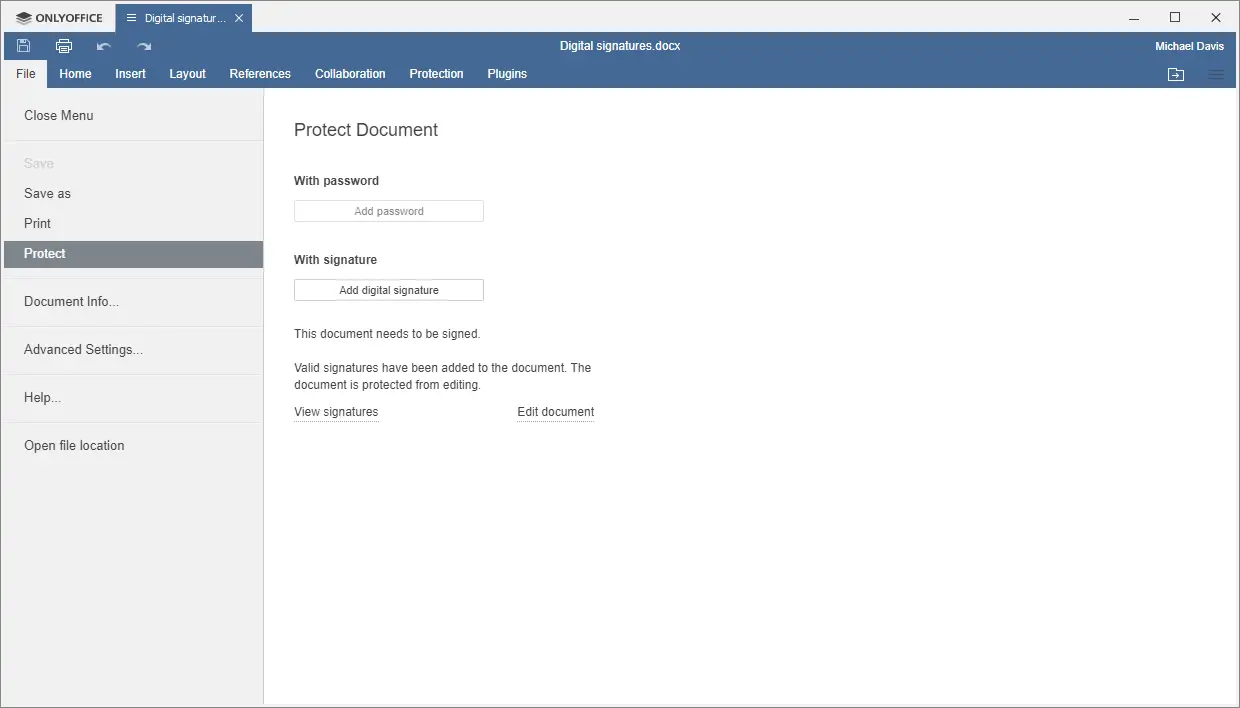1240x708 pixels.
Task: Select Save as from the sidebar
Action: click(47, 193)
